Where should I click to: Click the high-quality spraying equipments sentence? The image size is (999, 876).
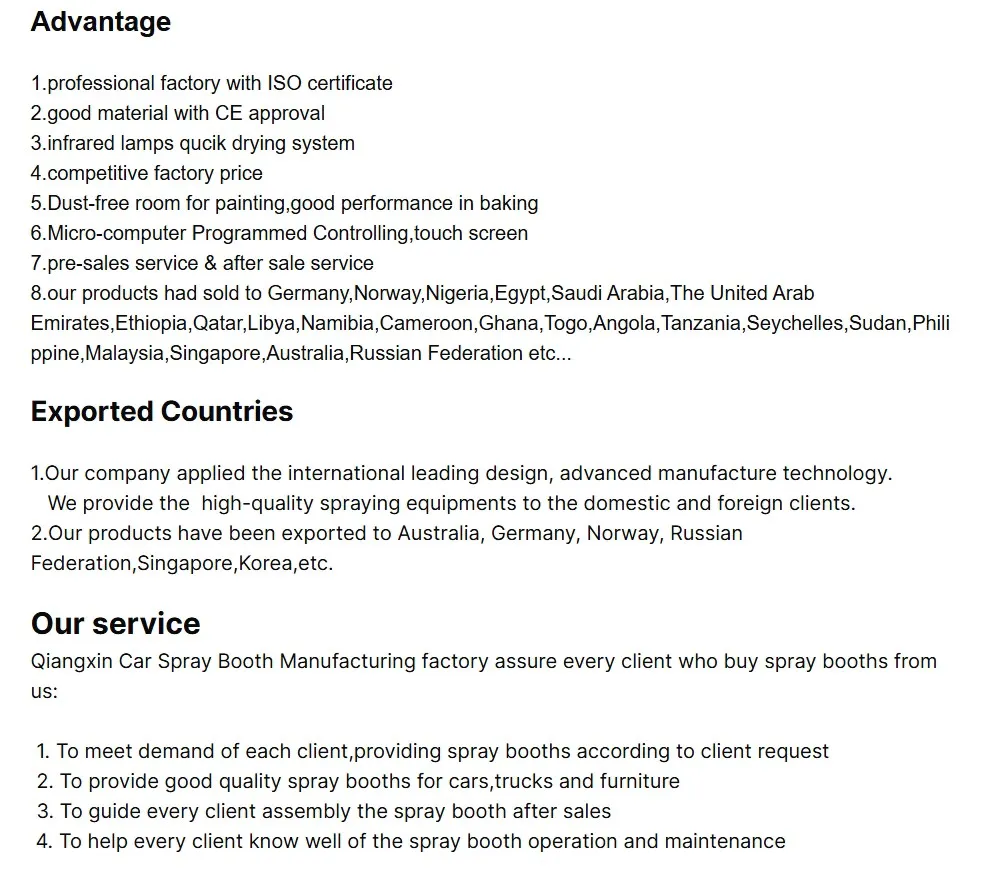pyautogui.click(x=452, y=503)
